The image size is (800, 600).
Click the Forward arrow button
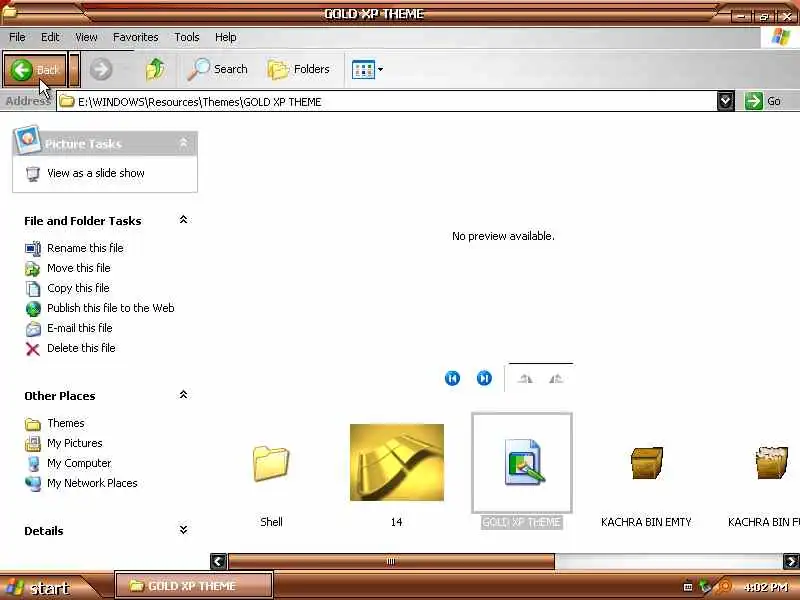click(101, 69)
